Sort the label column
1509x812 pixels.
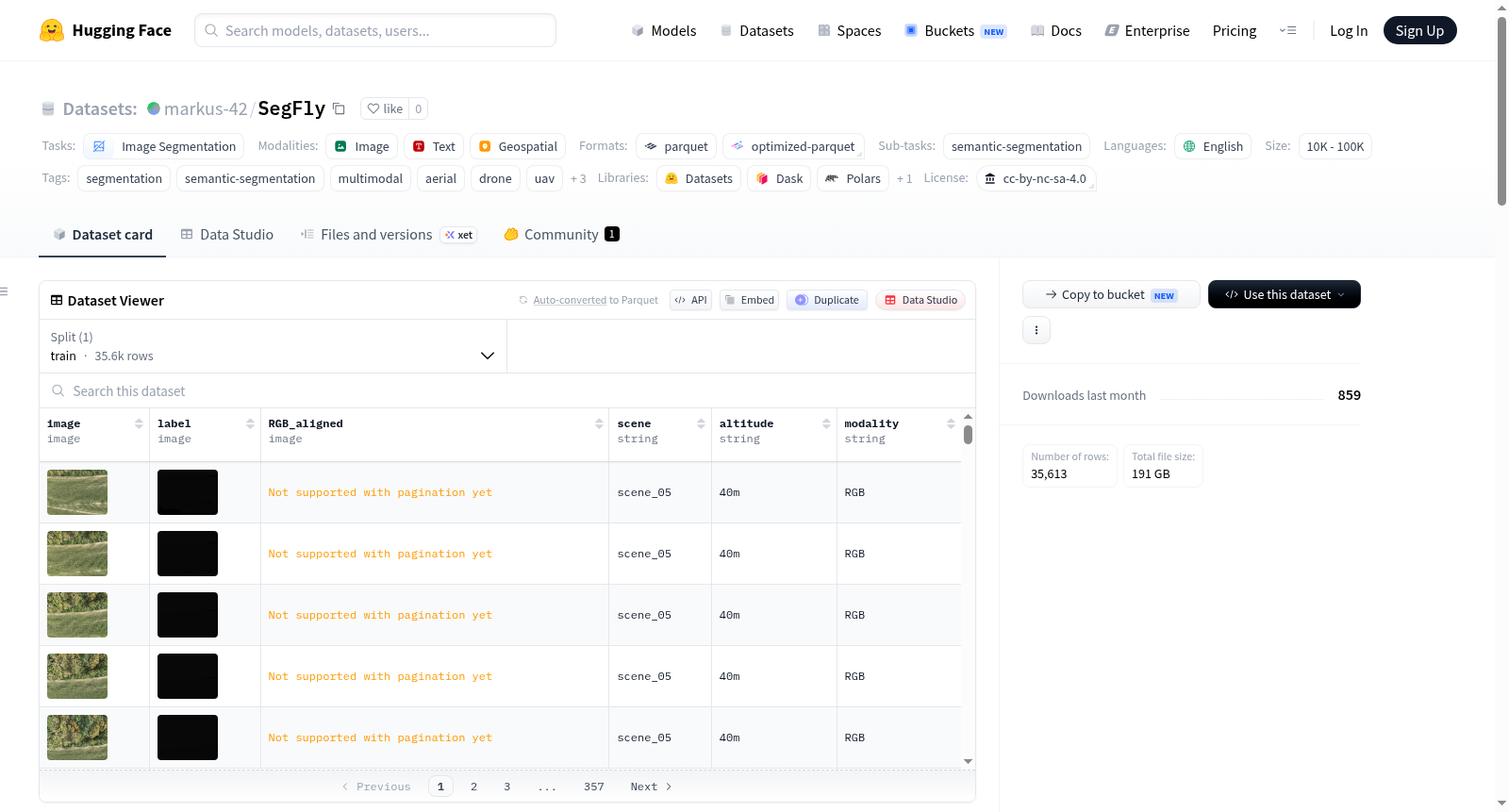pos(250,424)
